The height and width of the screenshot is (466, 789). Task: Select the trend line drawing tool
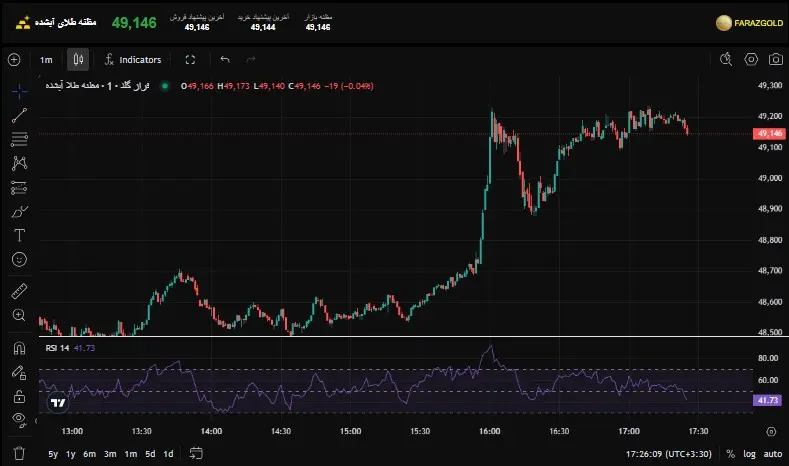19,115
